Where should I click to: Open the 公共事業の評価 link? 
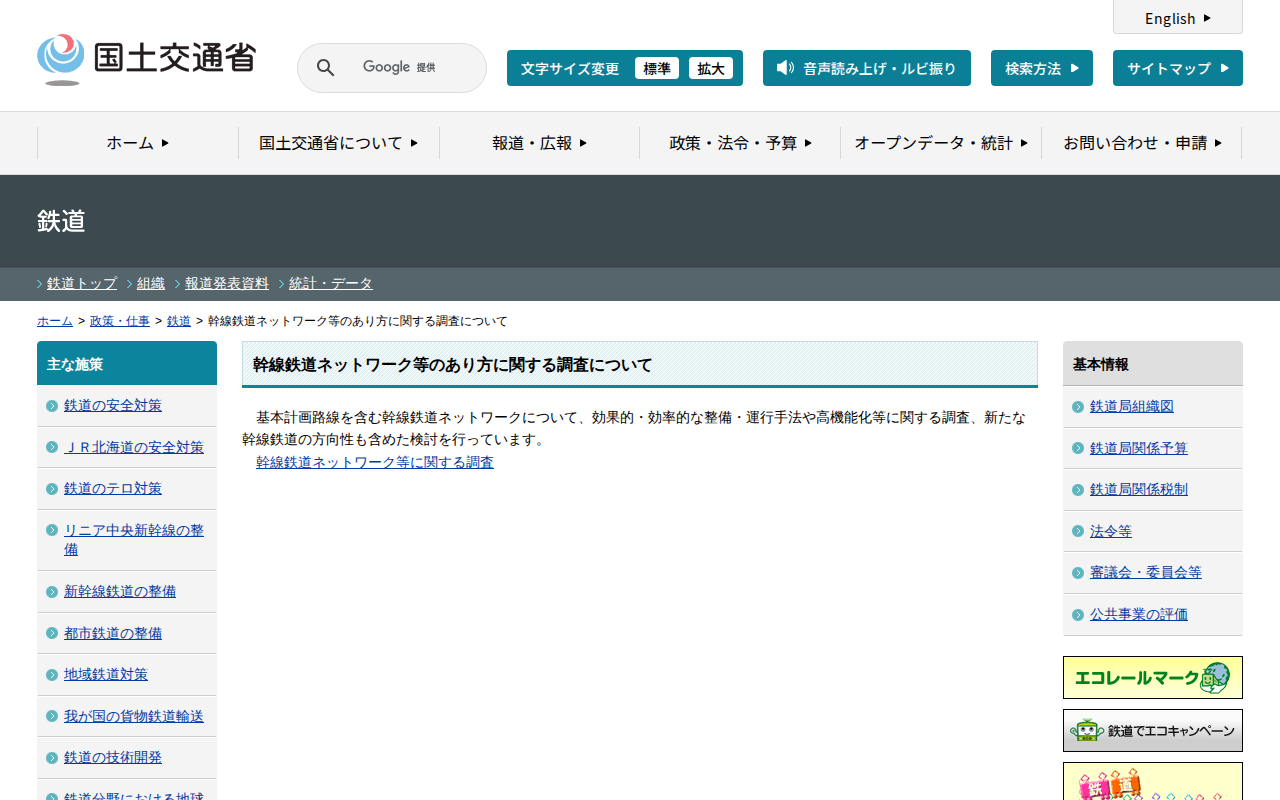click(x=1139, y=615)
